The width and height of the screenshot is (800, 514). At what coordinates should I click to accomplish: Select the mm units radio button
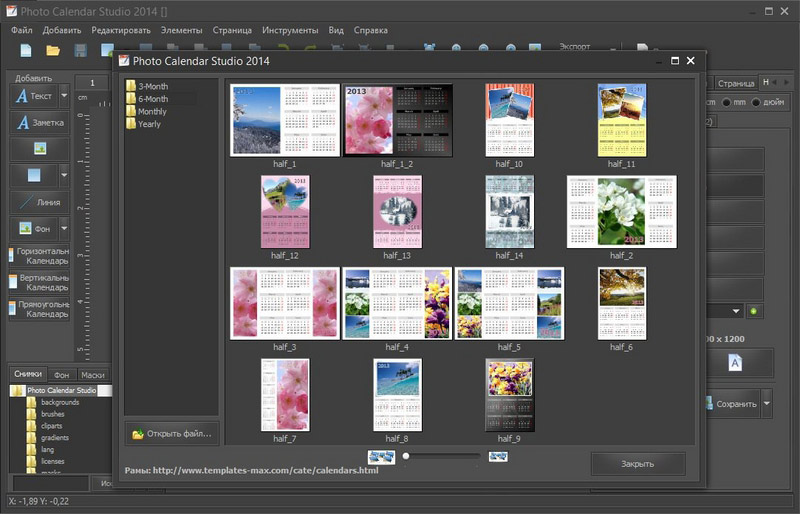(727, 102)
